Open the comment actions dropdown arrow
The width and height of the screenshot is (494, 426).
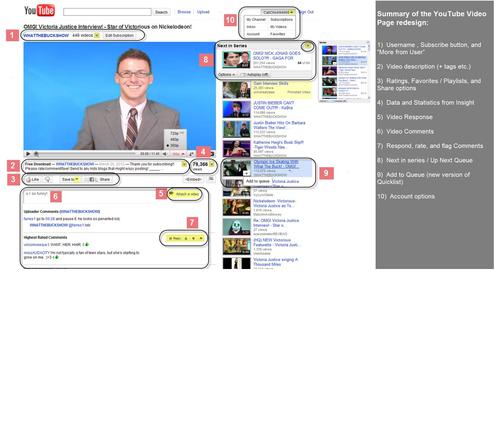(201, 238)
